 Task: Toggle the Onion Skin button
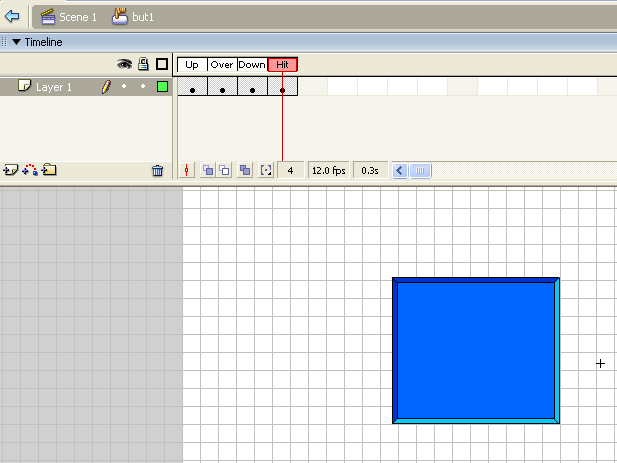(207, 170)
